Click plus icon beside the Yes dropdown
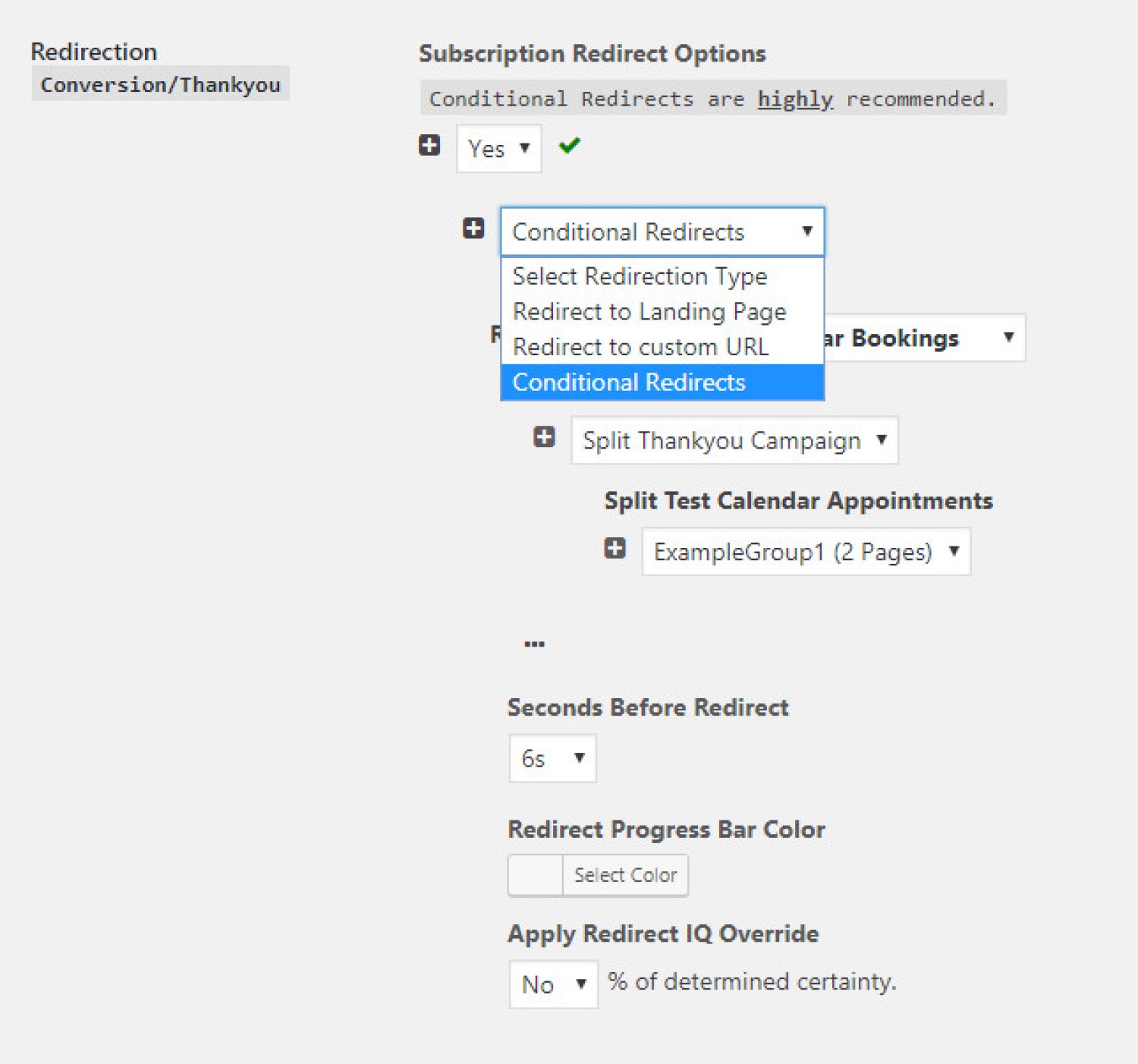 coord(429,145)
